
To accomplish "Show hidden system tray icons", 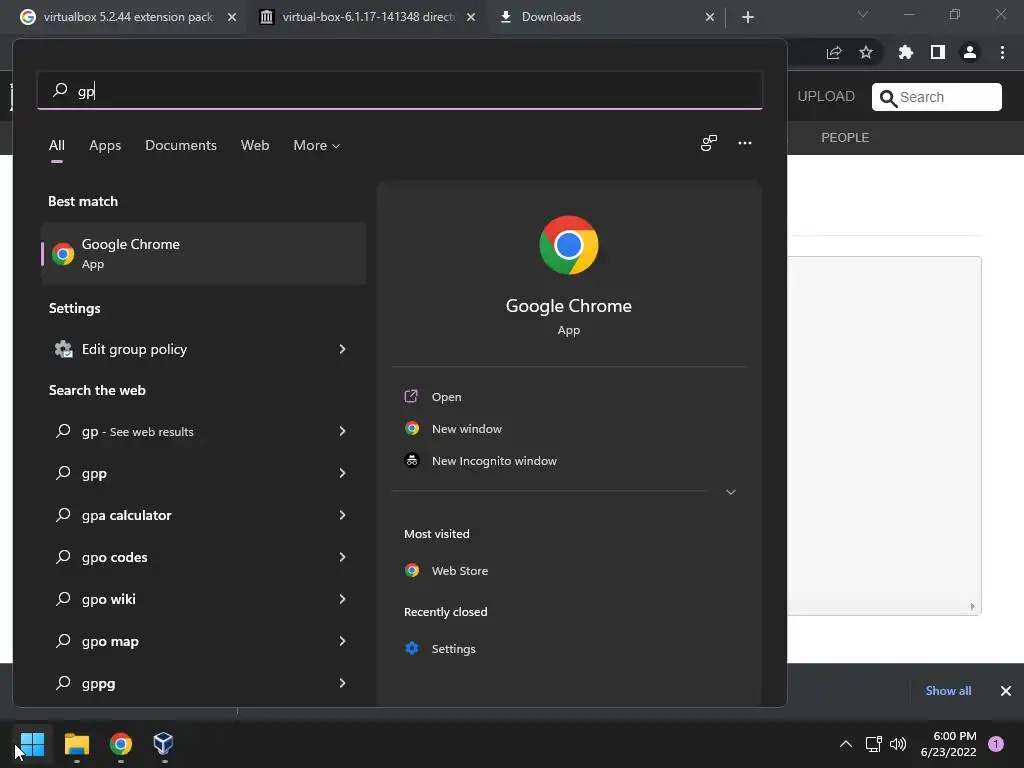I will [846, 744].
